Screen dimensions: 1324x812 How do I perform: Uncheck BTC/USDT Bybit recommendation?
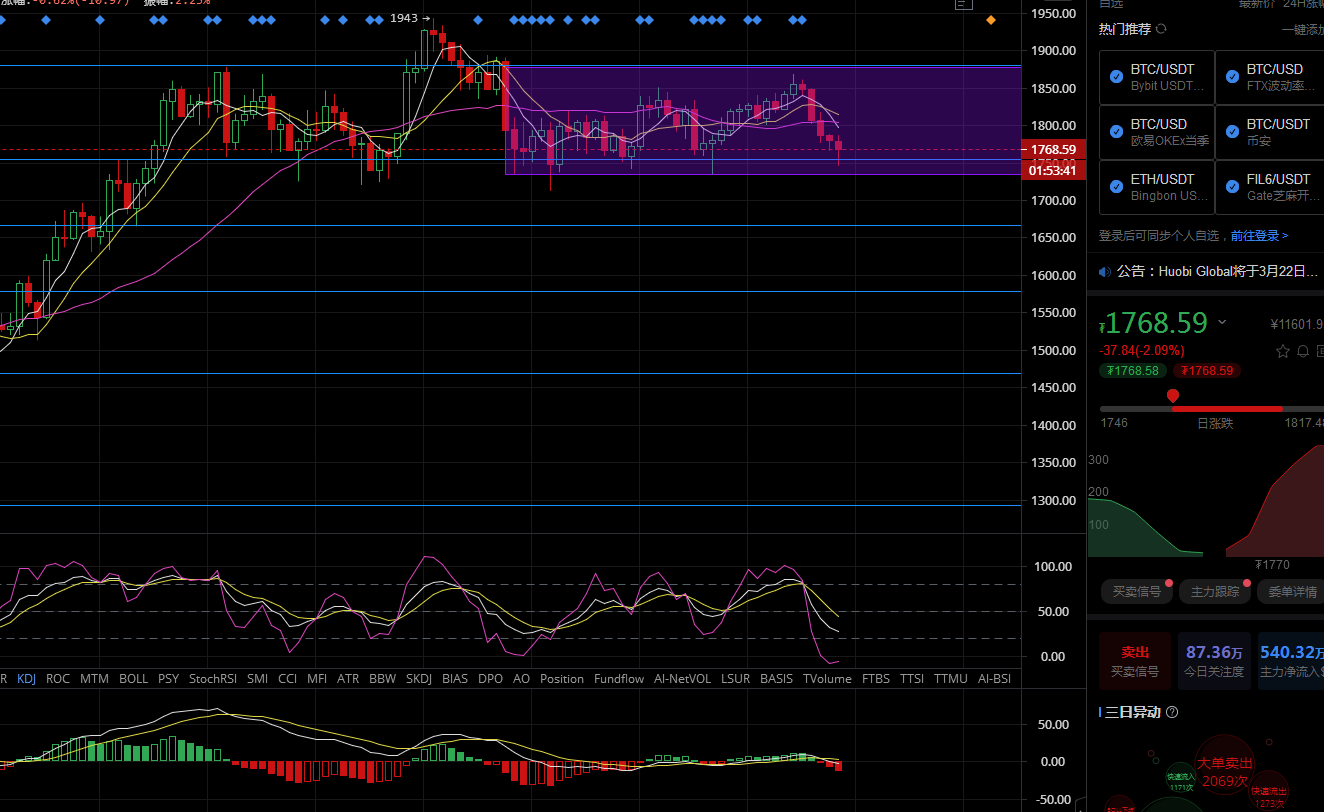pyautogui.click(x=1116, y=77)
